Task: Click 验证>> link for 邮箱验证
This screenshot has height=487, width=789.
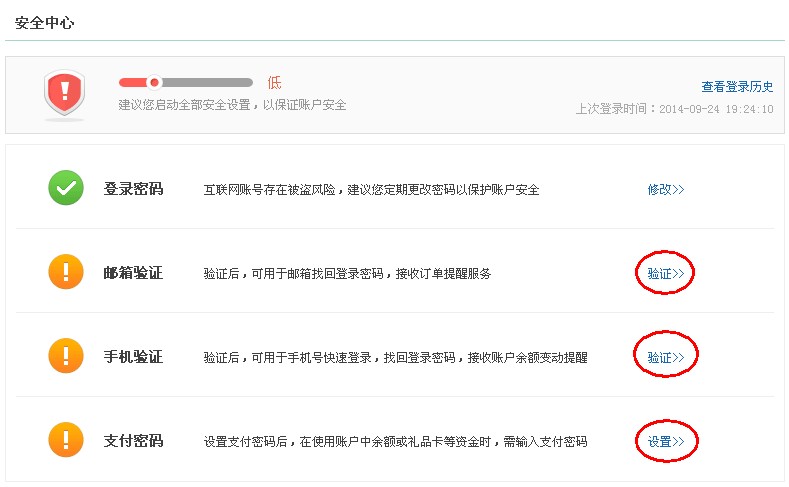Action: tap(666, 274)
